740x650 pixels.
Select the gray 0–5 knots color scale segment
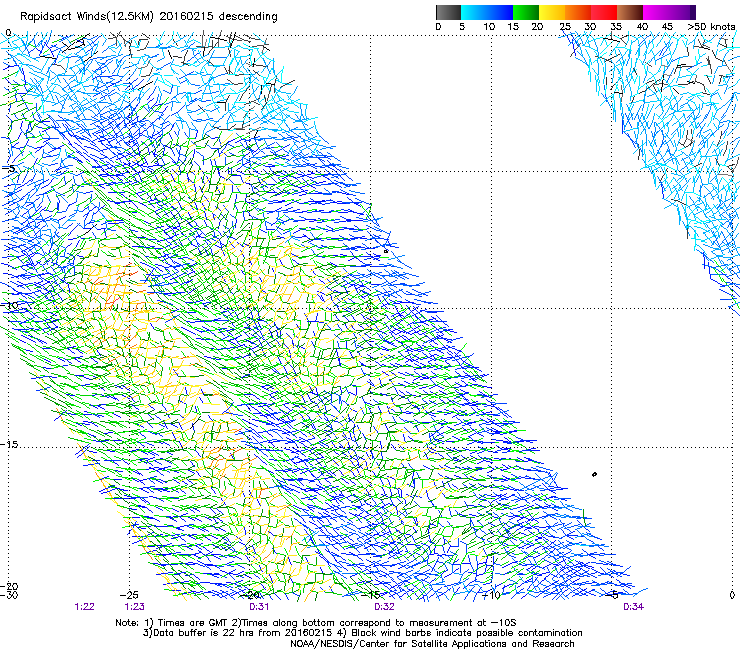point(448,12)
